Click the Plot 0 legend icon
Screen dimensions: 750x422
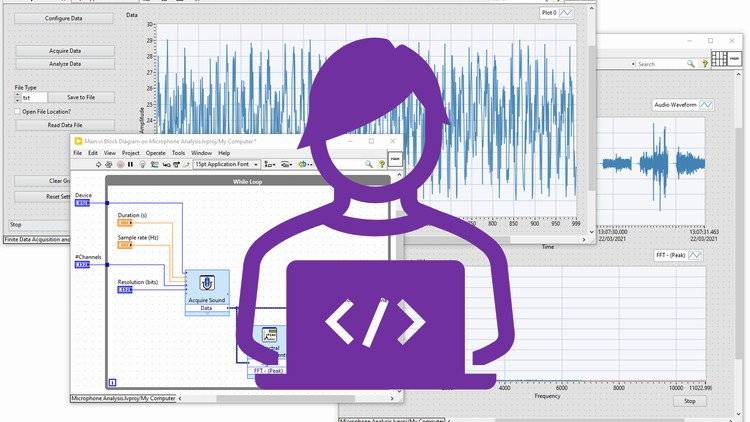pyautogui.click(x=566, y=13)
